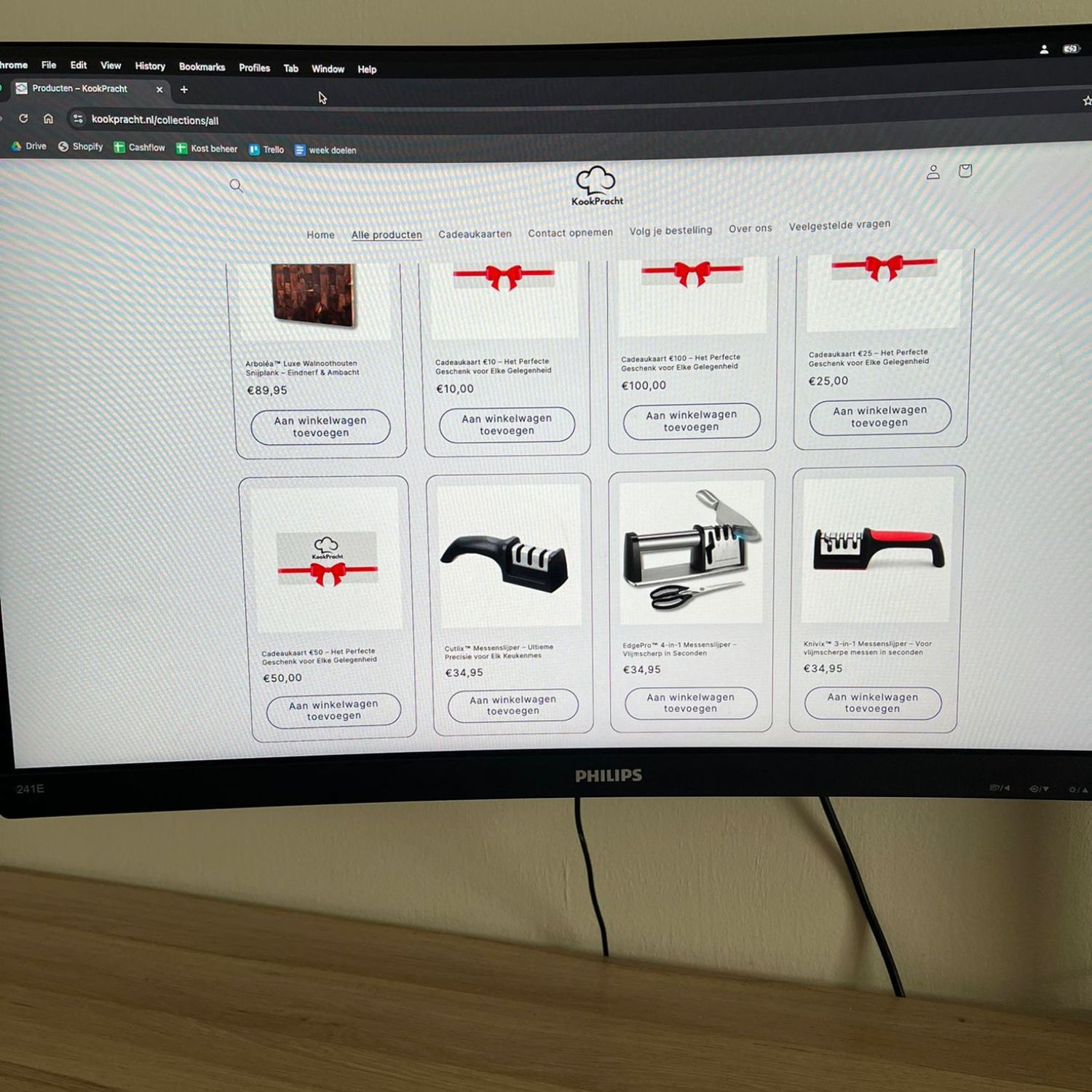
Task: Add Arboléa snijplank to cart
Action: 320,427
